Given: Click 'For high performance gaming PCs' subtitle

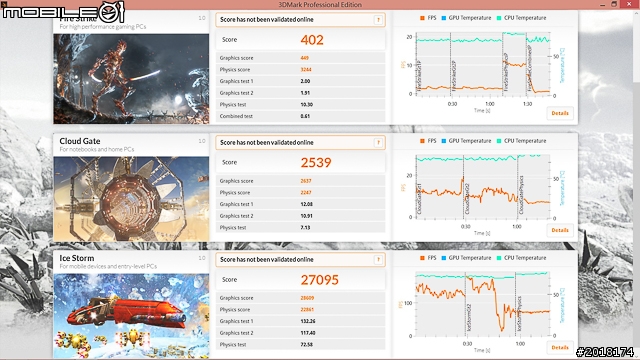Looking at the screenshot, I should [103, 27].
